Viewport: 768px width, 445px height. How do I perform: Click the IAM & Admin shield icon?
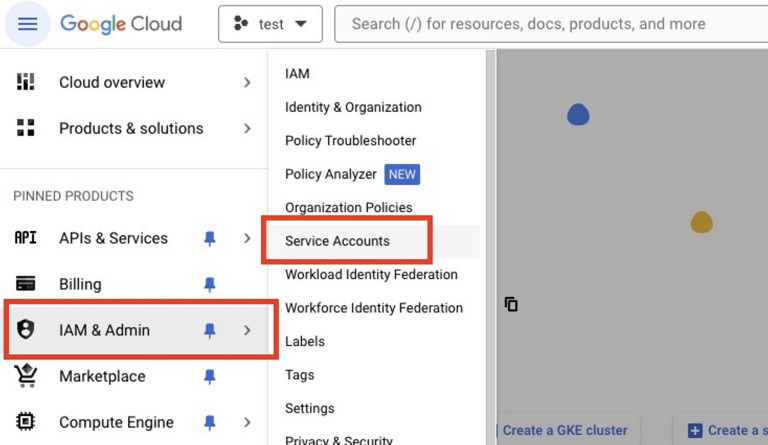(x=26, y=330)
